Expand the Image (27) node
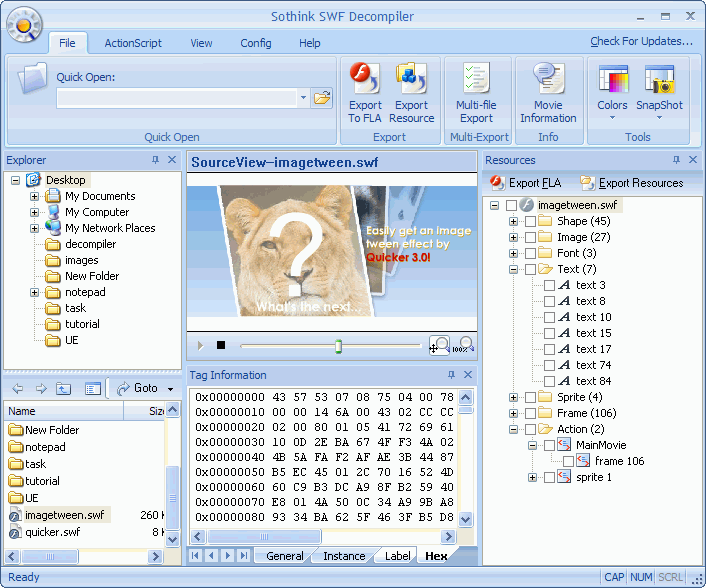 click(513, 237)
